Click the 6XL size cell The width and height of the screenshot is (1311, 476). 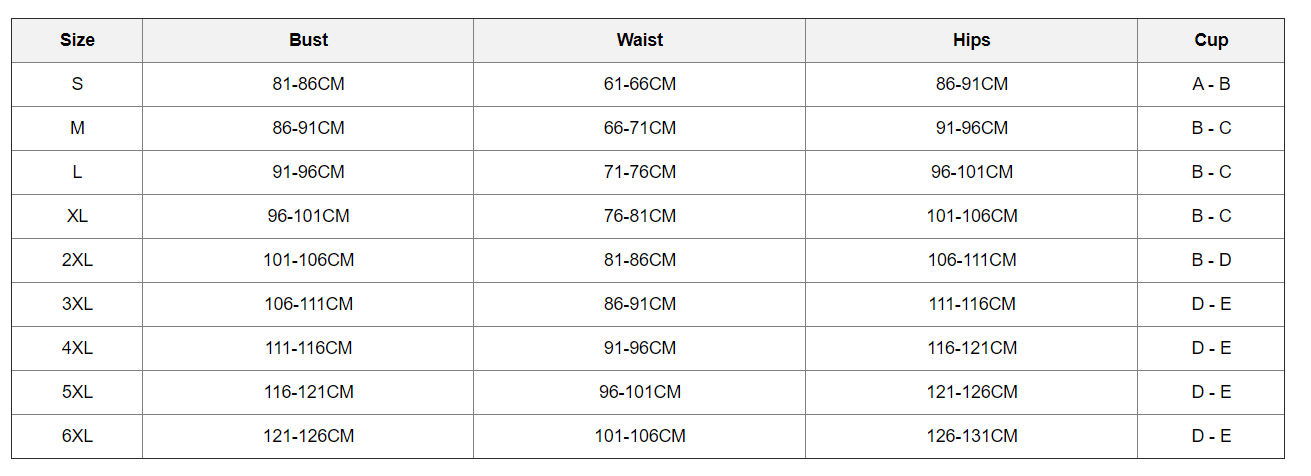pyautogui.click(x=77, y=436)
